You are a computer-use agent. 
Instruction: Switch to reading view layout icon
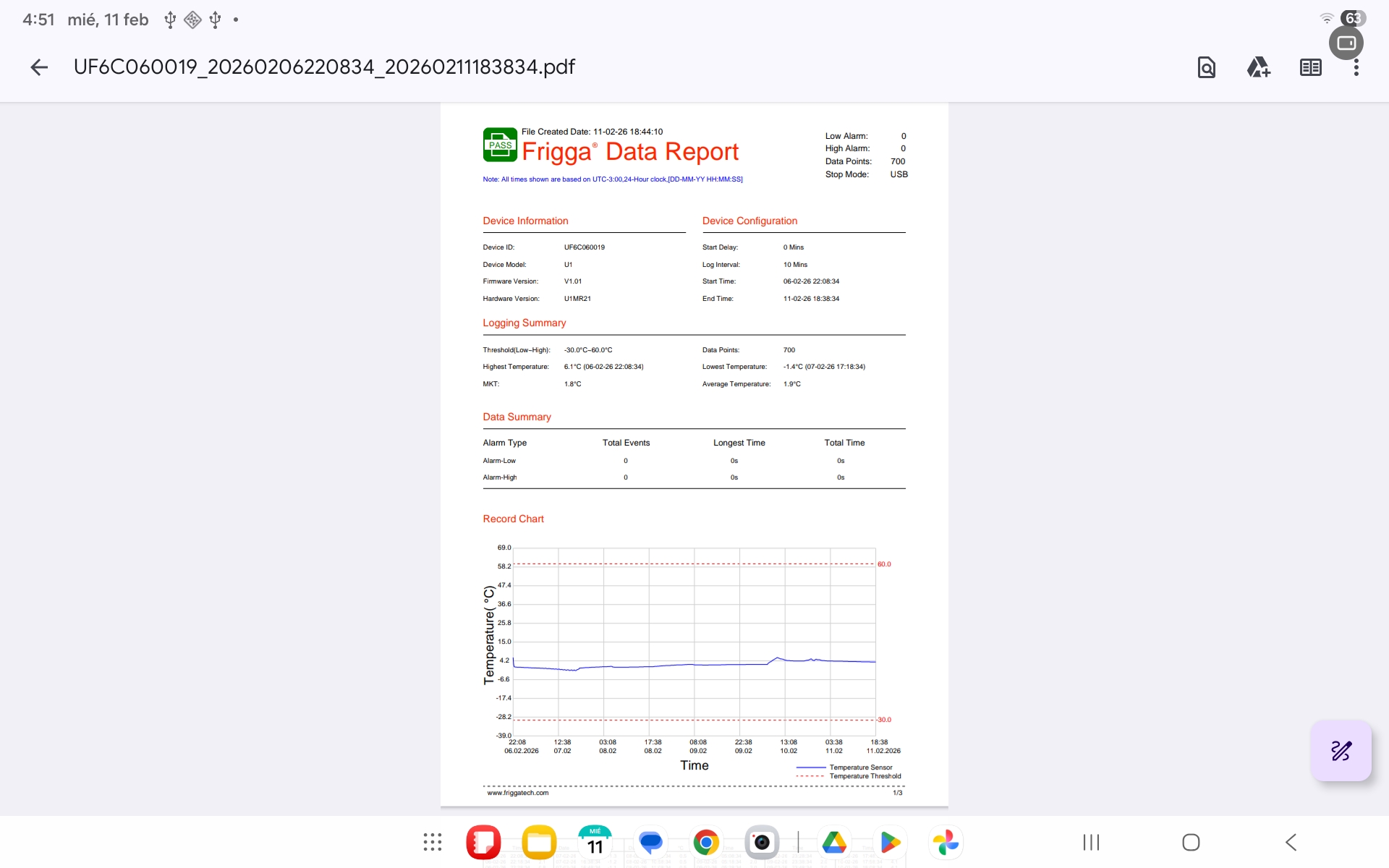pyautogui.click(x=1310, y=67)
